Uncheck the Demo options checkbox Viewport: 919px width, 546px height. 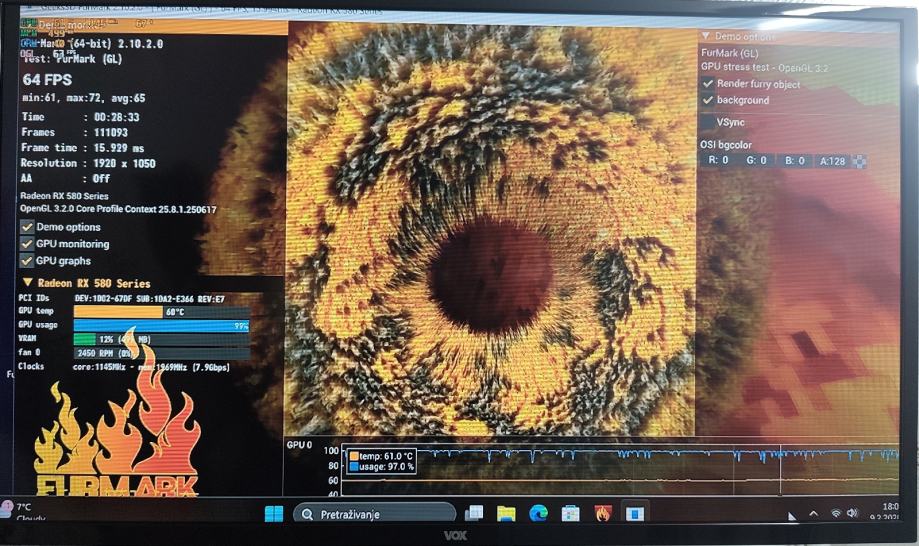[x=27, y=227]
